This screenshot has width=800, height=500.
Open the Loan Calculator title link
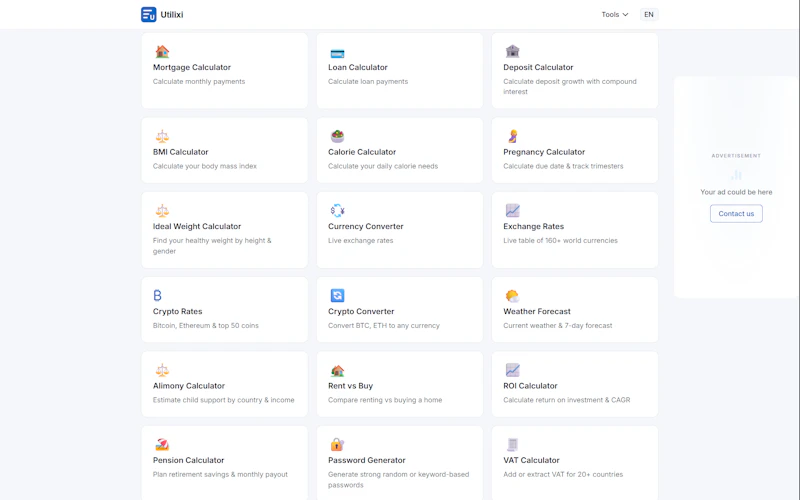(358, 67)
